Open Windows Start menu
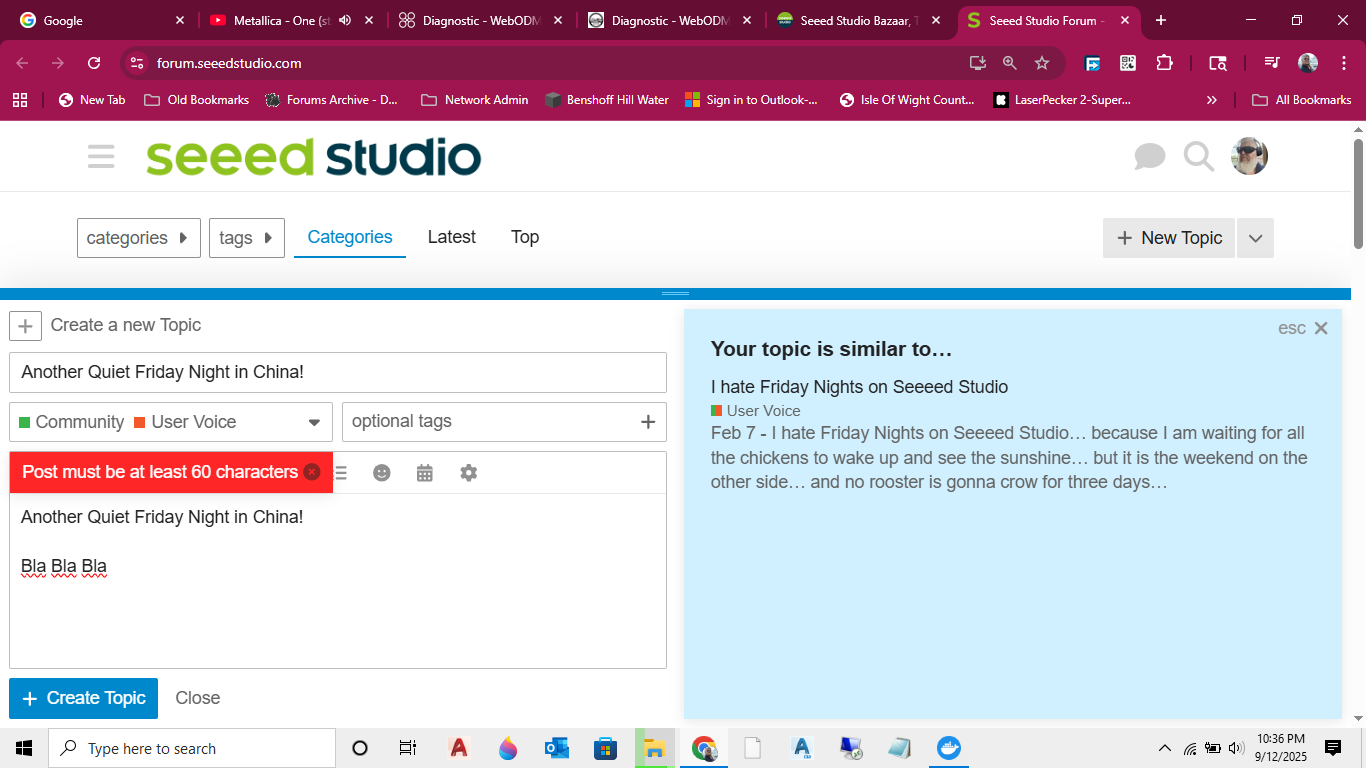Image resolution: width=1366 pixels, height=768 pixels. coord(24,748)
